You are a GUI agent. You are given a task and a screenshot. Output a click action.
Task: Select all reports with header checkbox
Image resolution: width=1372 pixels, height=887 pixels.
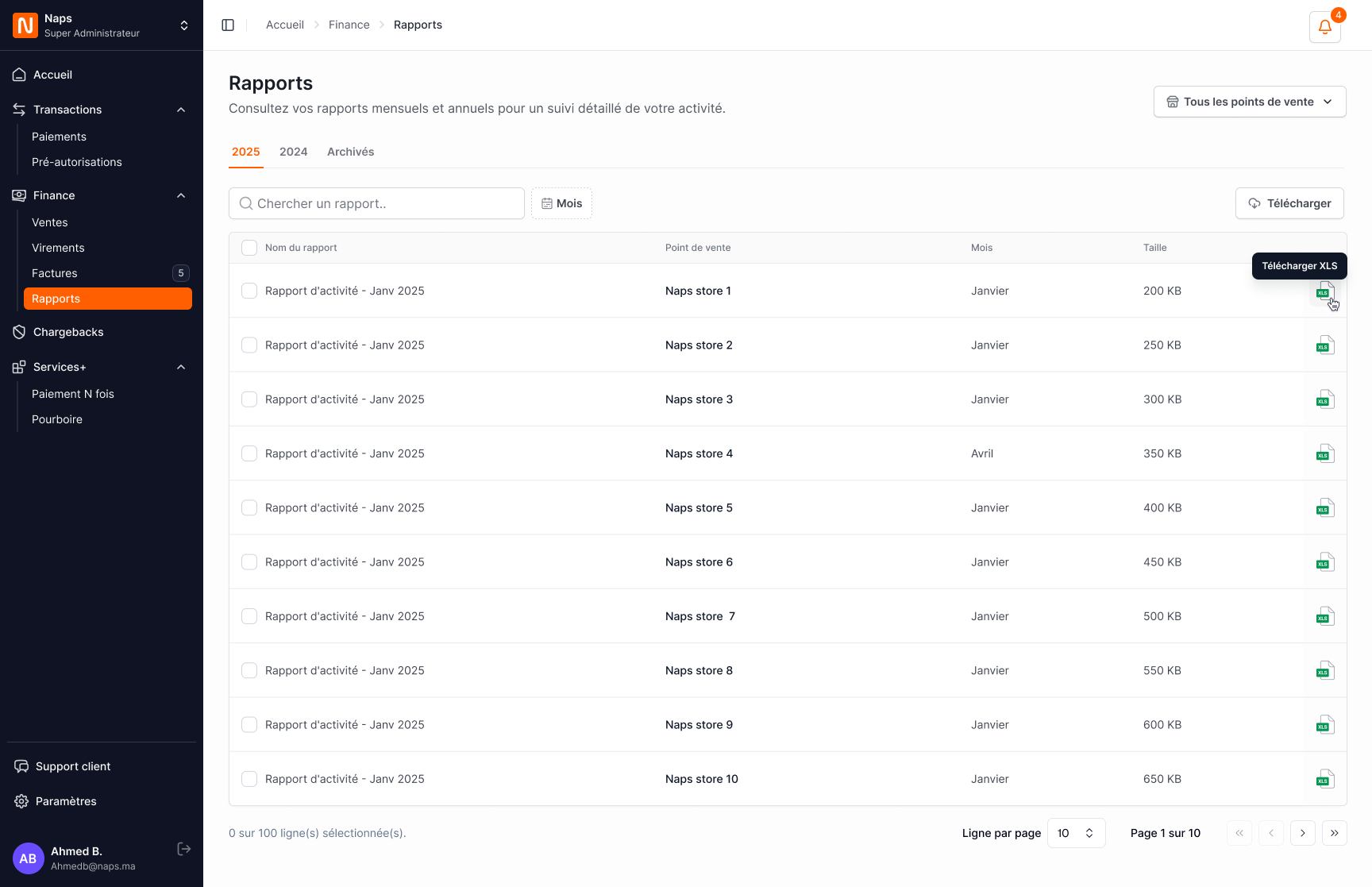(249, 248)
